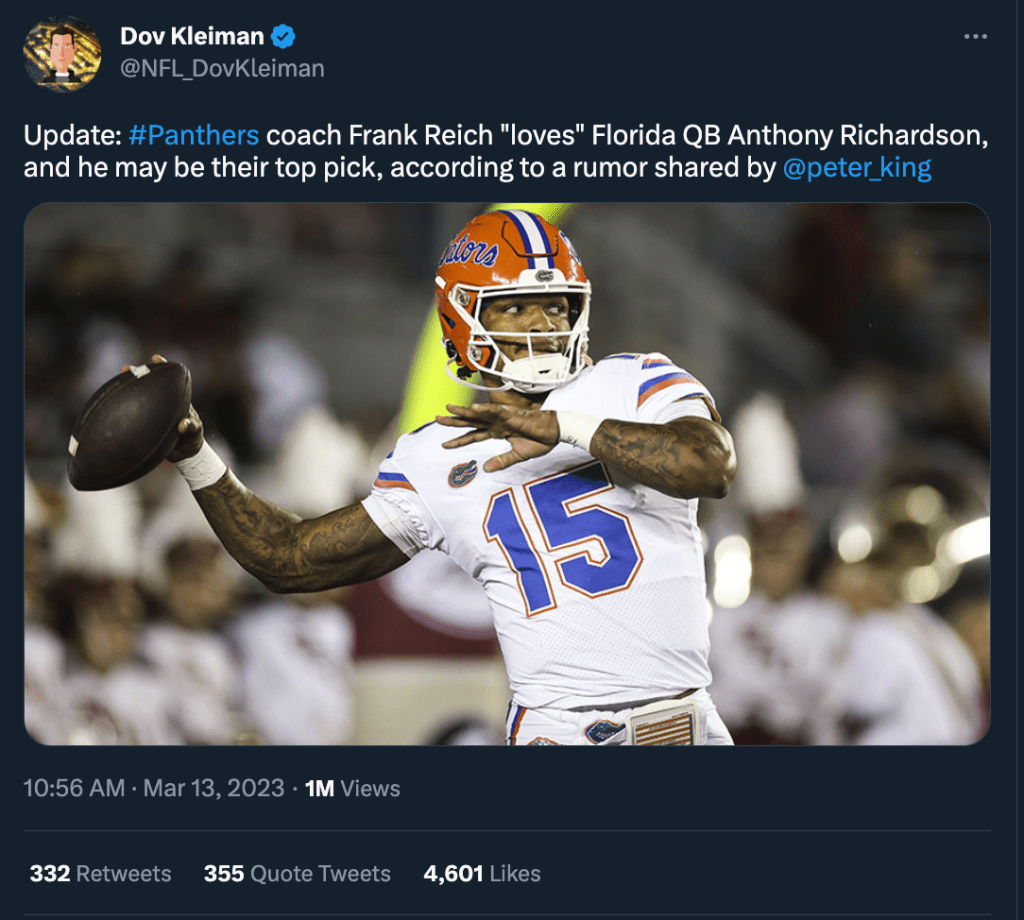
Task: Open the #Panthers hashtag
Action: coord(194,136)
